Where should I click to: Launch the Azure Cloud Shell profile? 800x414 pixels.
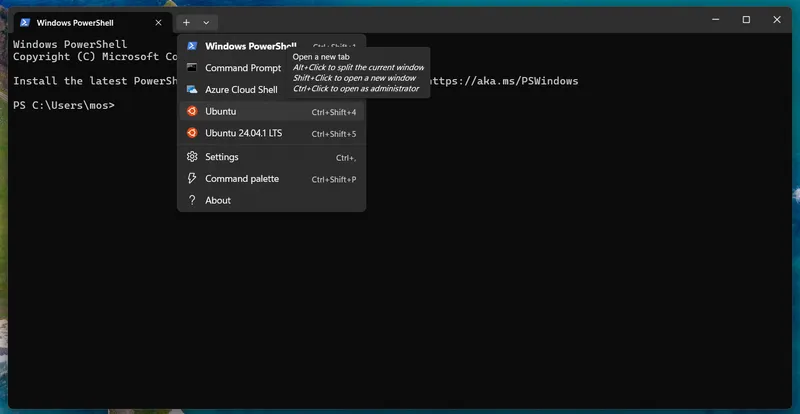tap(241, 90)
